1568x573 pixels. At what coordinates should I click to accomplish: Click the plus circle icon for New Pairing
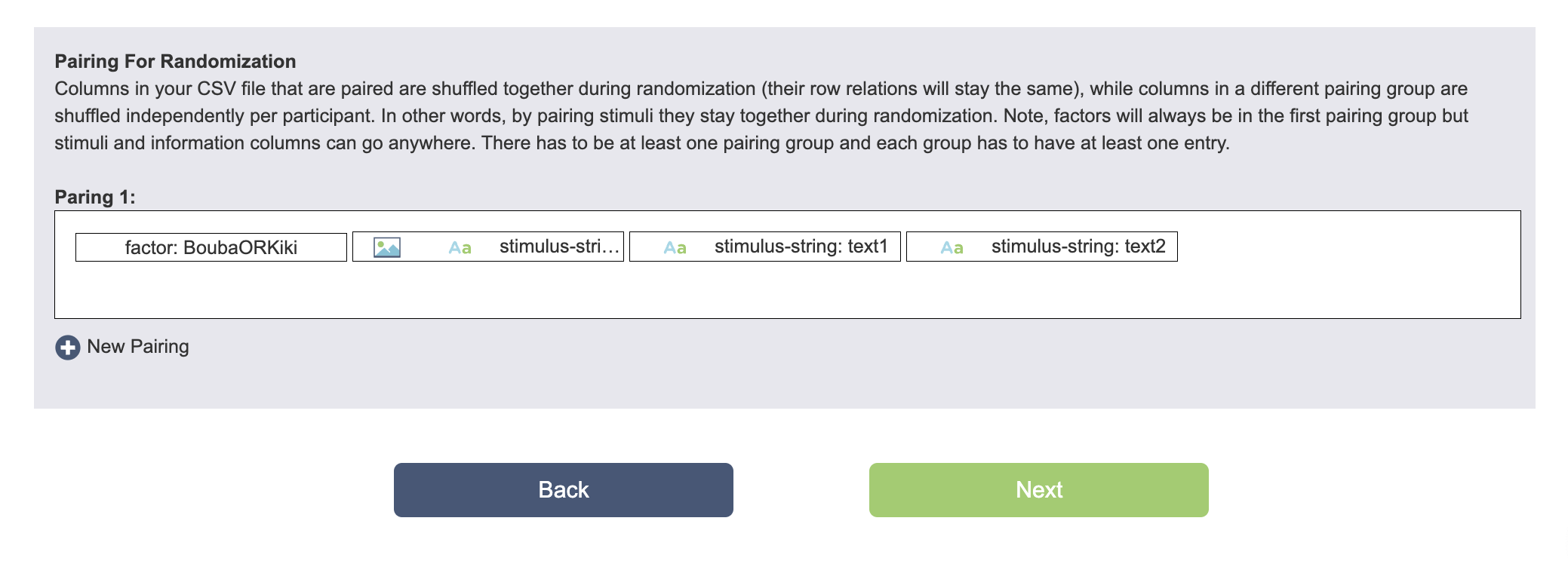click(x=68, y=348)
